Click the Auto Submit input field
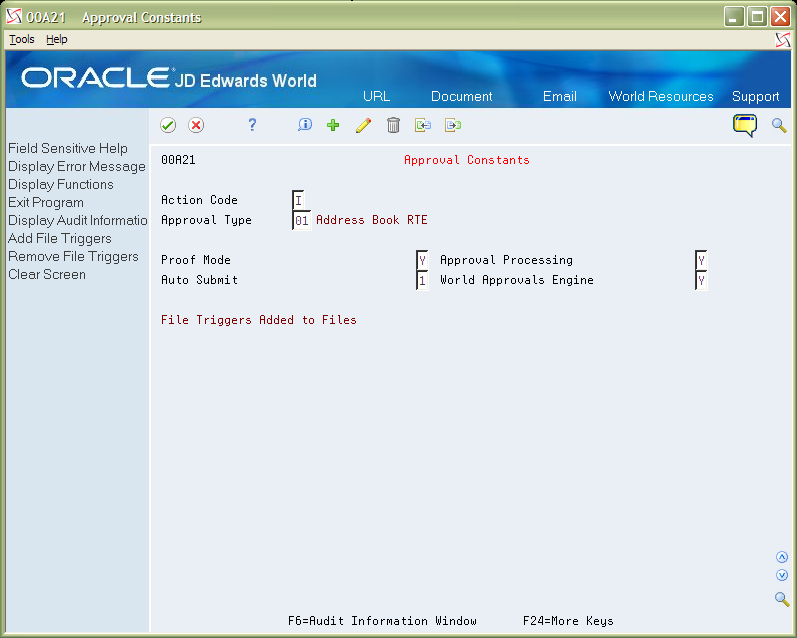The height and width of the screenshot is (638, 797). coord(422,280)
